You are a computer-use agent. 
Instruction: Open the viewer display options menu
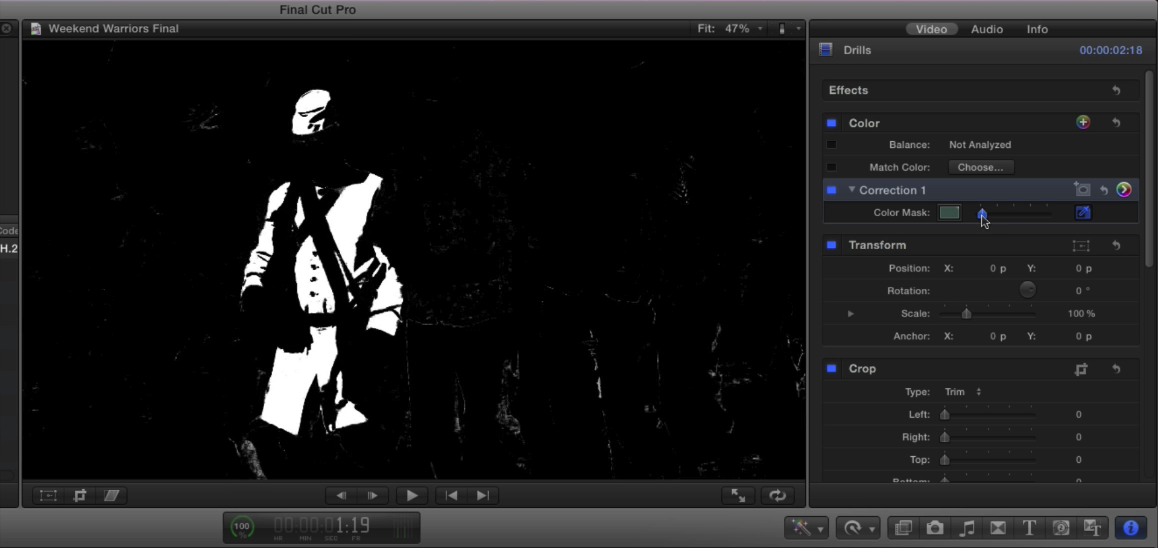[x=788, y=29]
